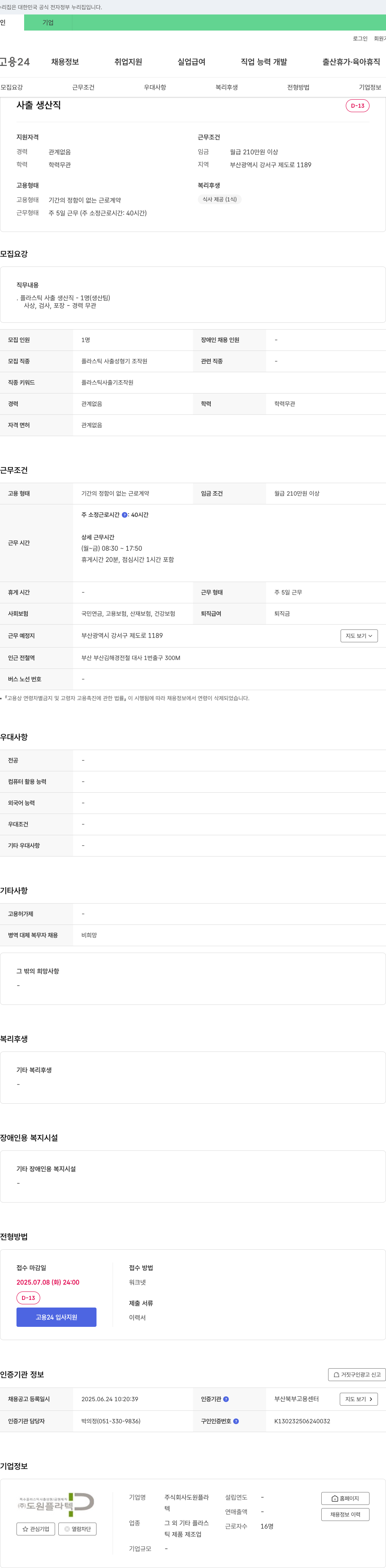Select the phone contact 박의정(051-330-9836)
Image resolution: width=386 pixels, height=1568 pixels.
[x=111, y=1421]
